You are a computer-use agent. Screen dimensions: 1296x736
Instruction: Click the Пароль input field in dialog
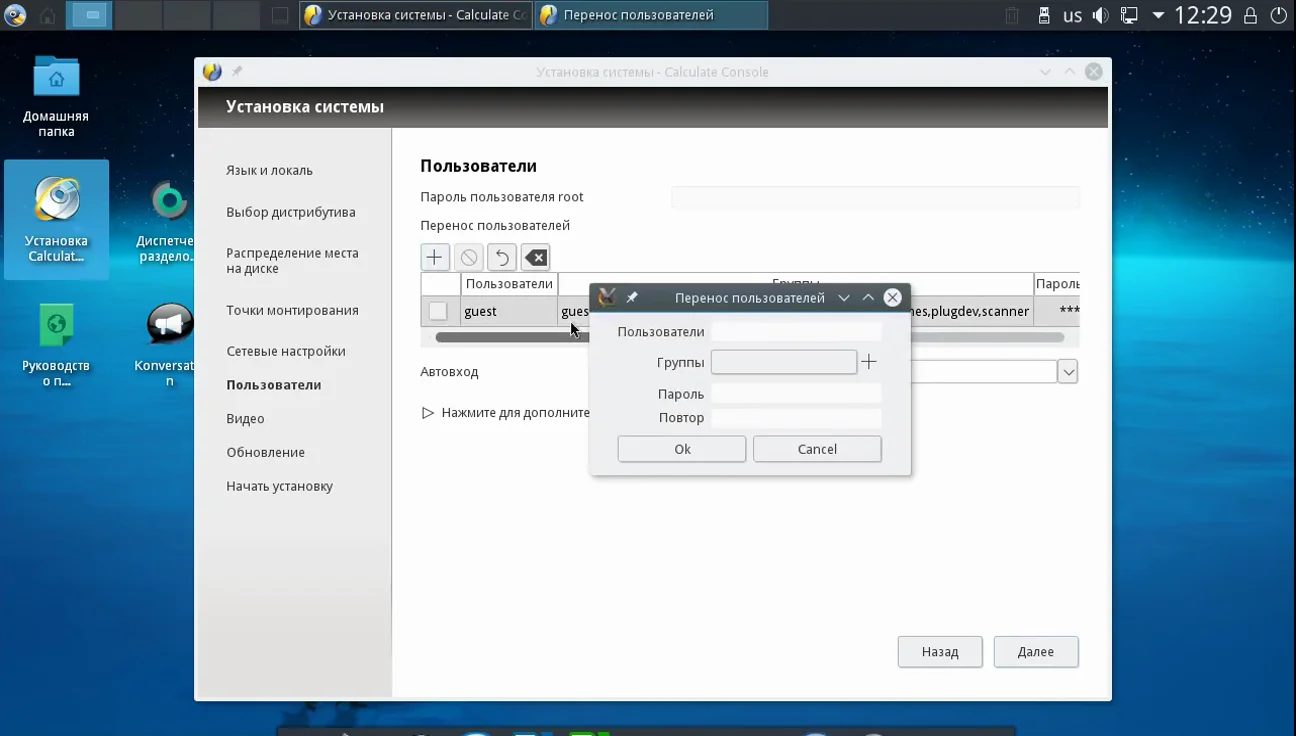[x=796, y=394]
